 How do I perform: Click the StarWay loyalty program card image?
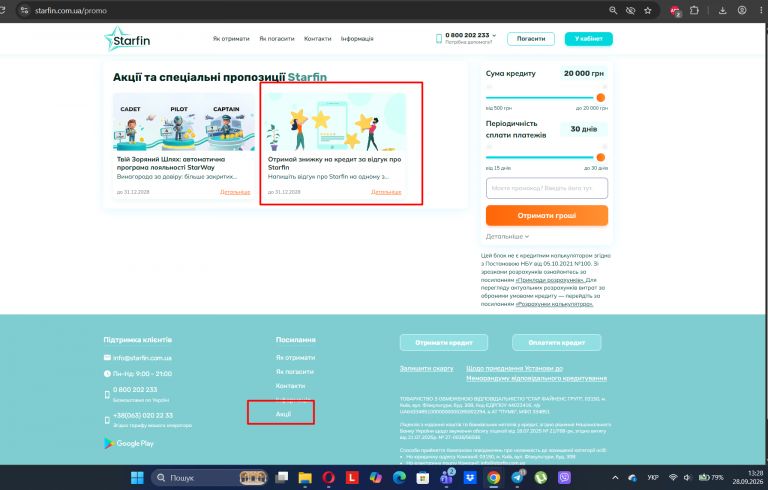184,122
